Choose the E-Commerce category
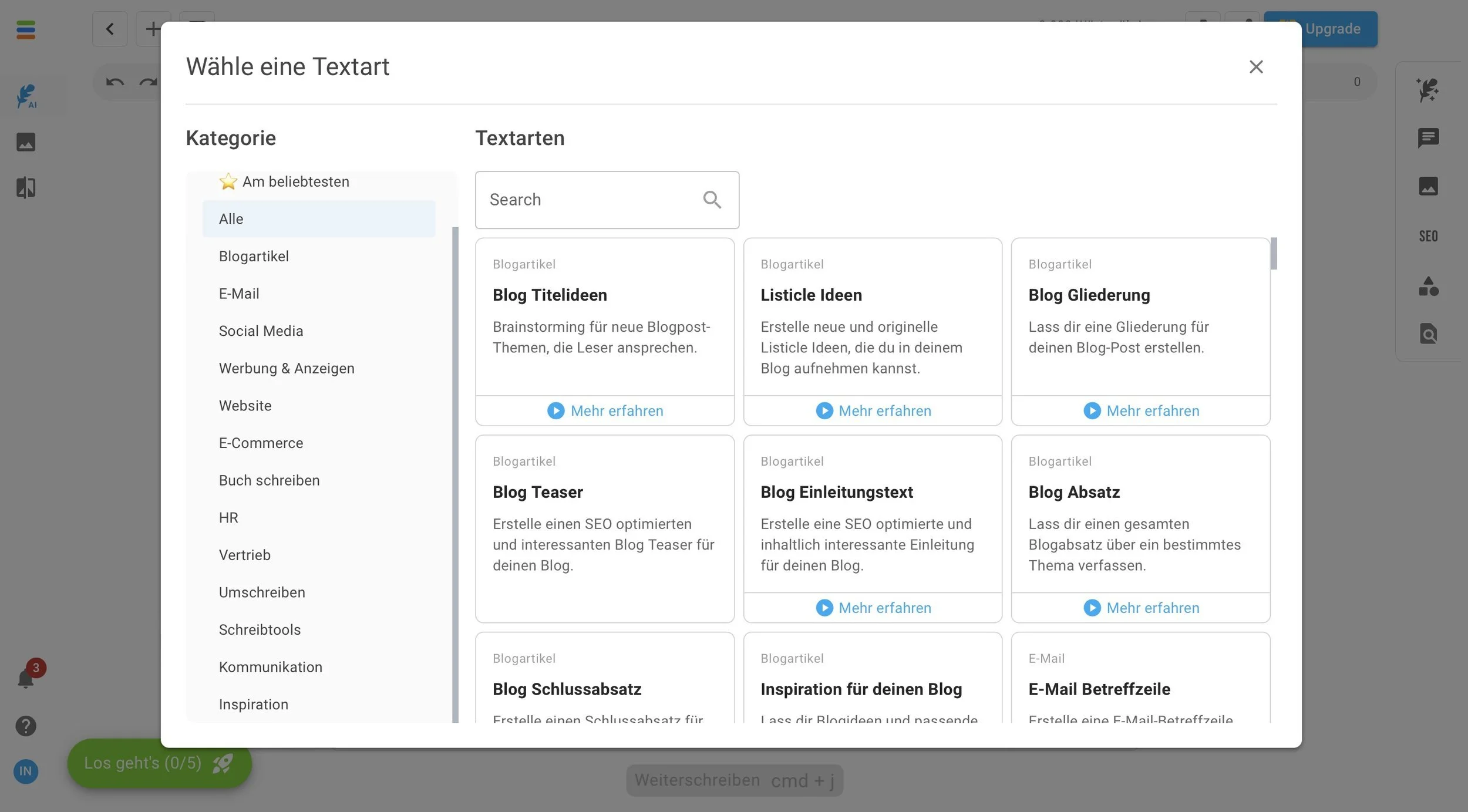 [x=261, y=443]
